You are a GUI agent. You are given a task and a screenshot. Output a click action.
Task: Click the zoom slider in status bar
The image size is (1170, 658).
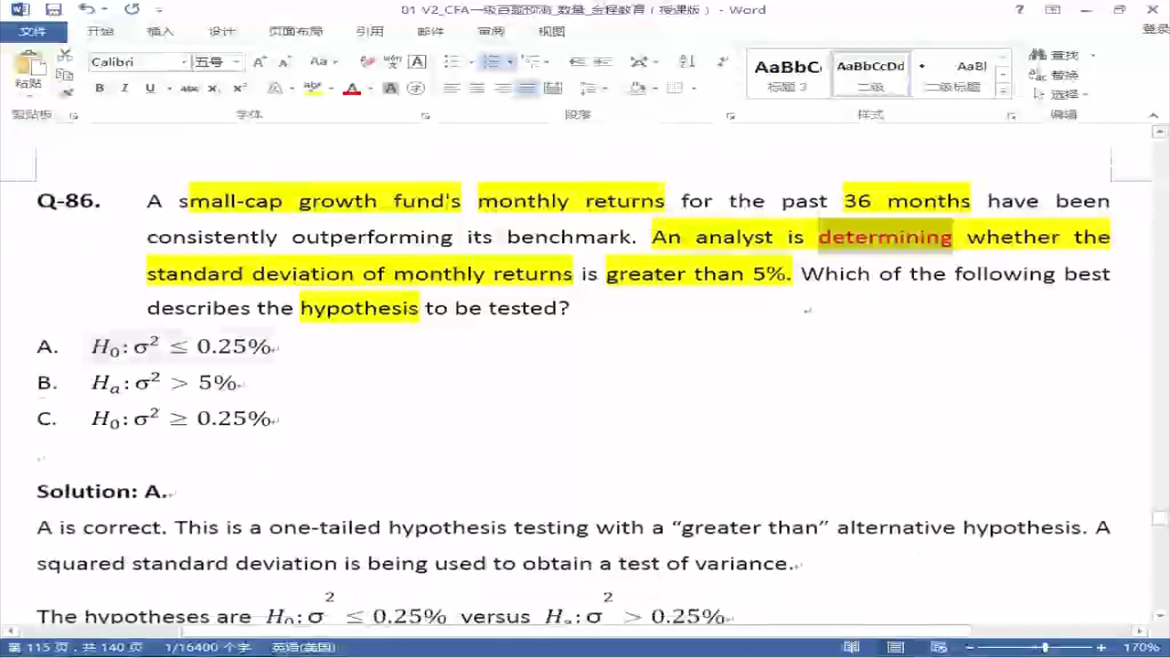point(1045,648)
